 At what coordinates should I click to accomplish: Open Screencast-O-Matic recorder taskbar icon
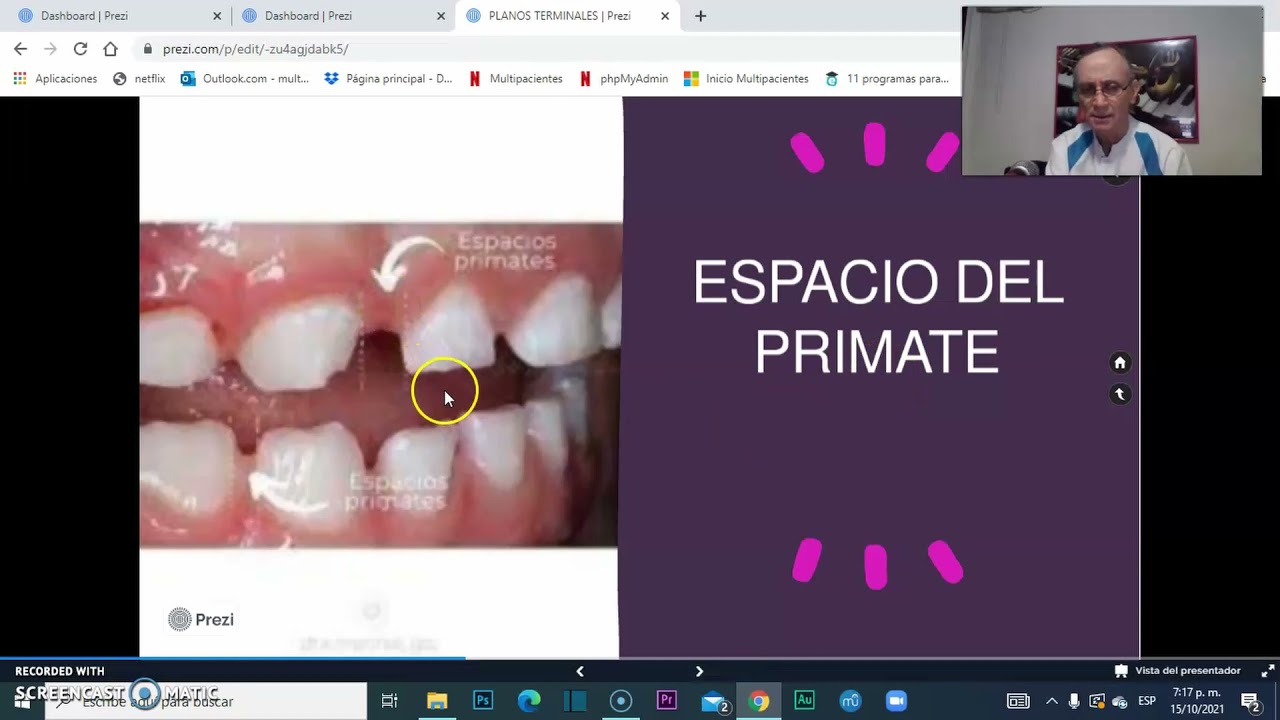pos(621,701)
